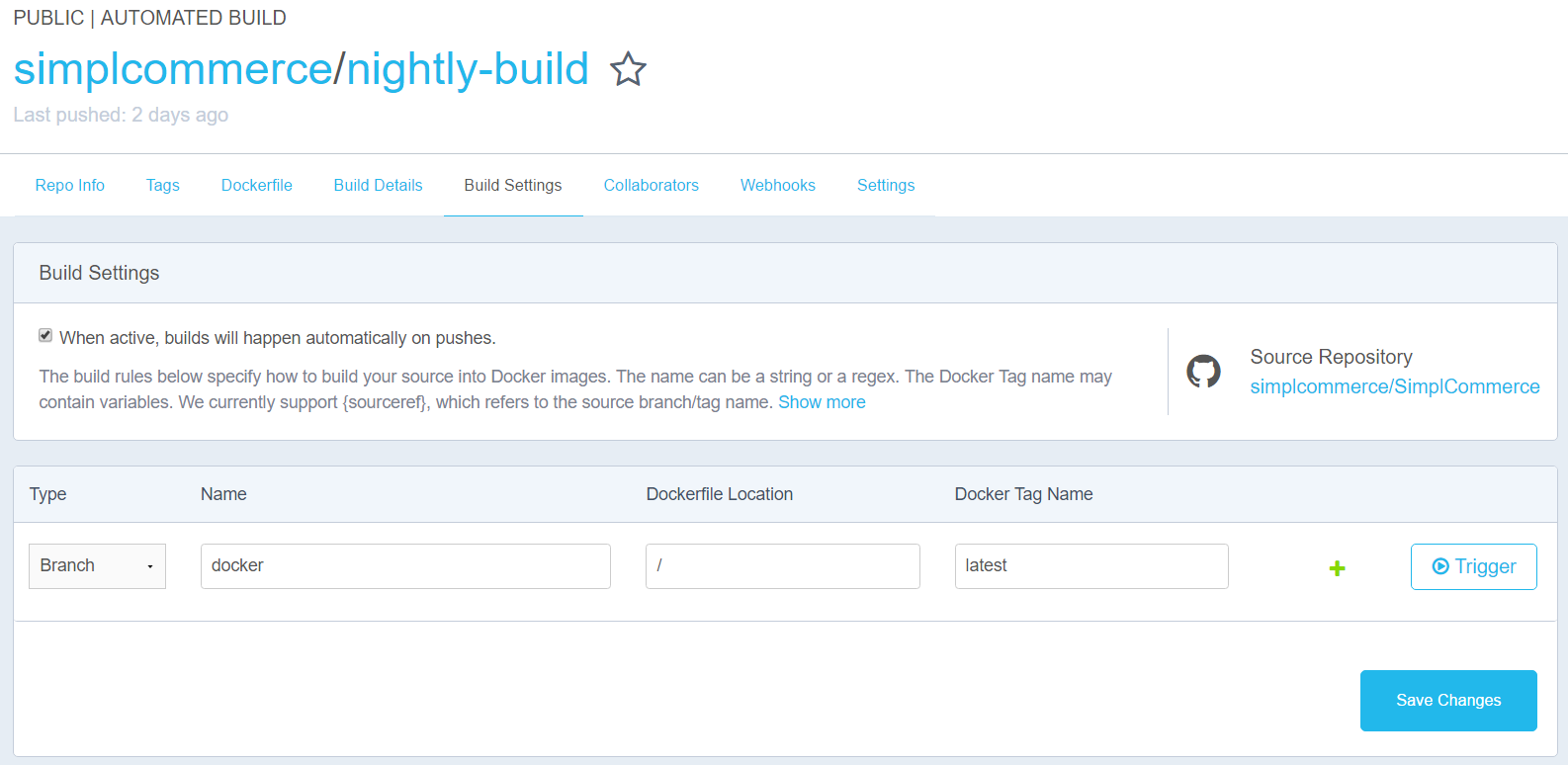The image size is (1568, 765).
Task: Open the Branch type dropdown
Action: [x=97, y=566]
